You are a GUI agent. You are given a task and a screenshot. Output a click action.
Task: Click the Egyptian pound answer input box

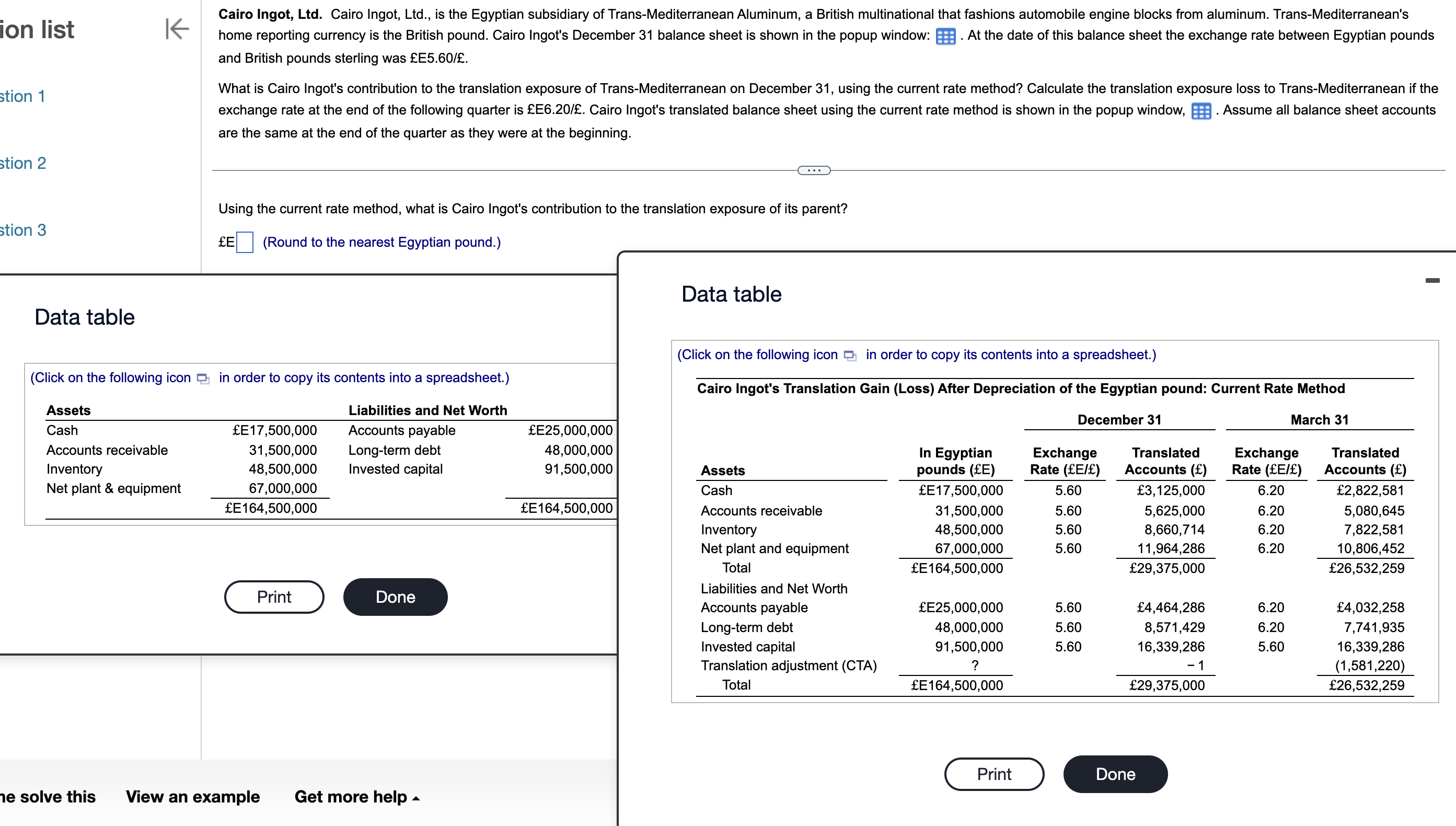tap(245, 242)
